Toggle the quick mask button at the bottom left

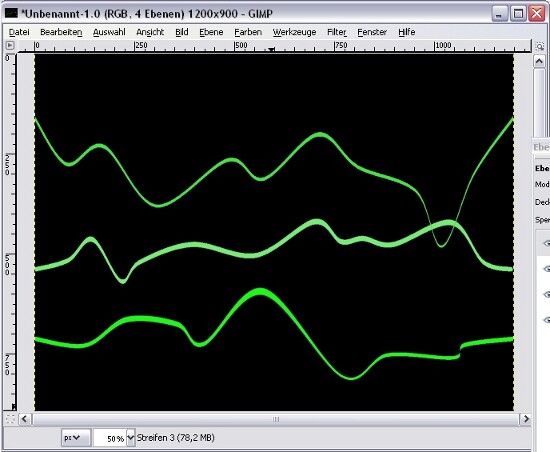pos(10,419)
